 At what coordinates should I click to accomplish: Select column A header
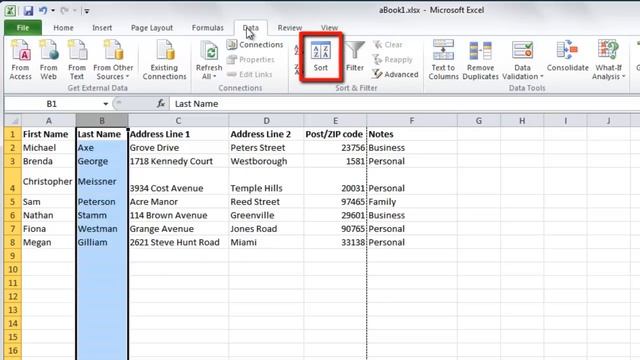point(49,121)
